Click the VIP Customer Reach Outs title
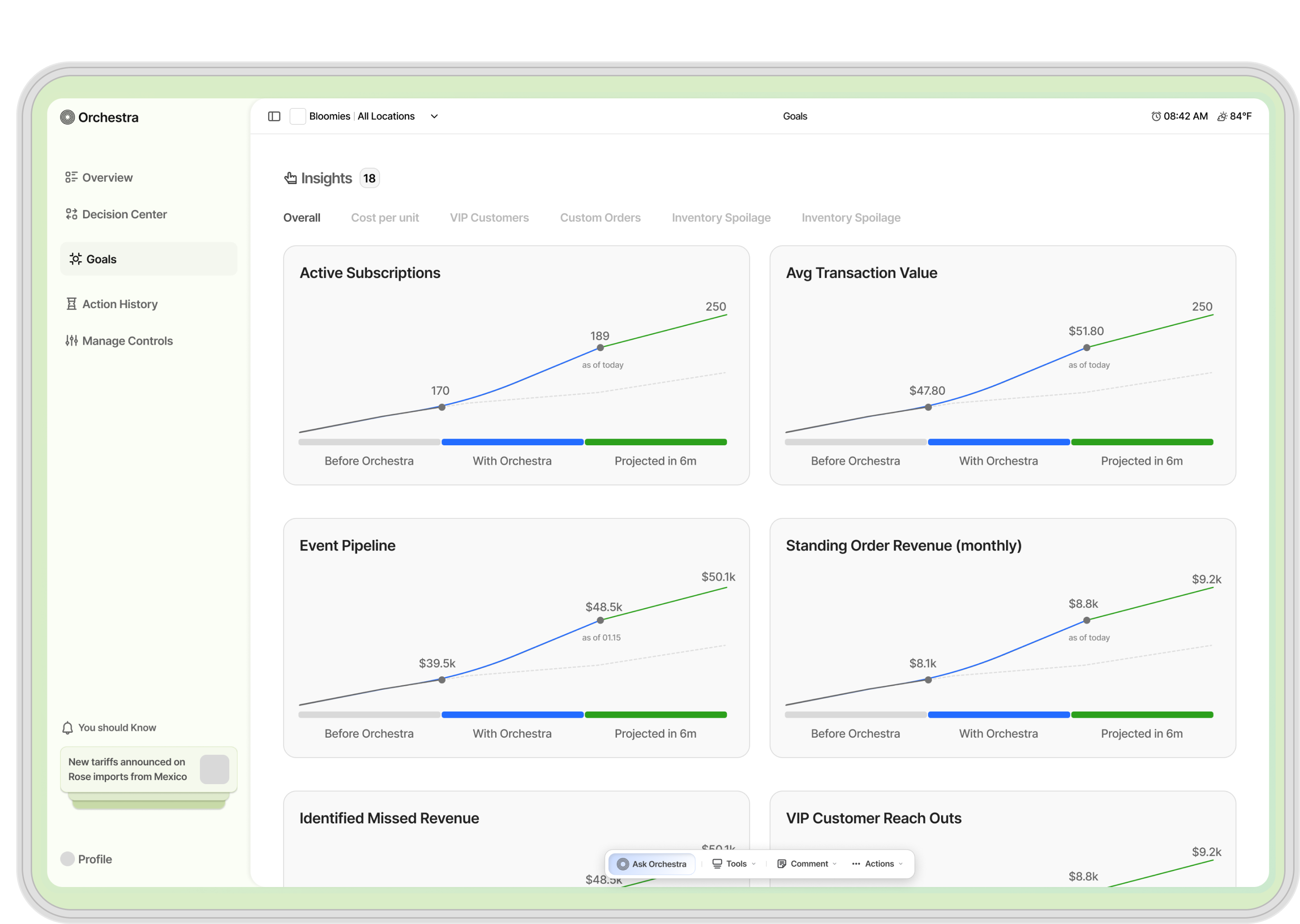The image size is (1300, 924). click(x=873, y=818)
